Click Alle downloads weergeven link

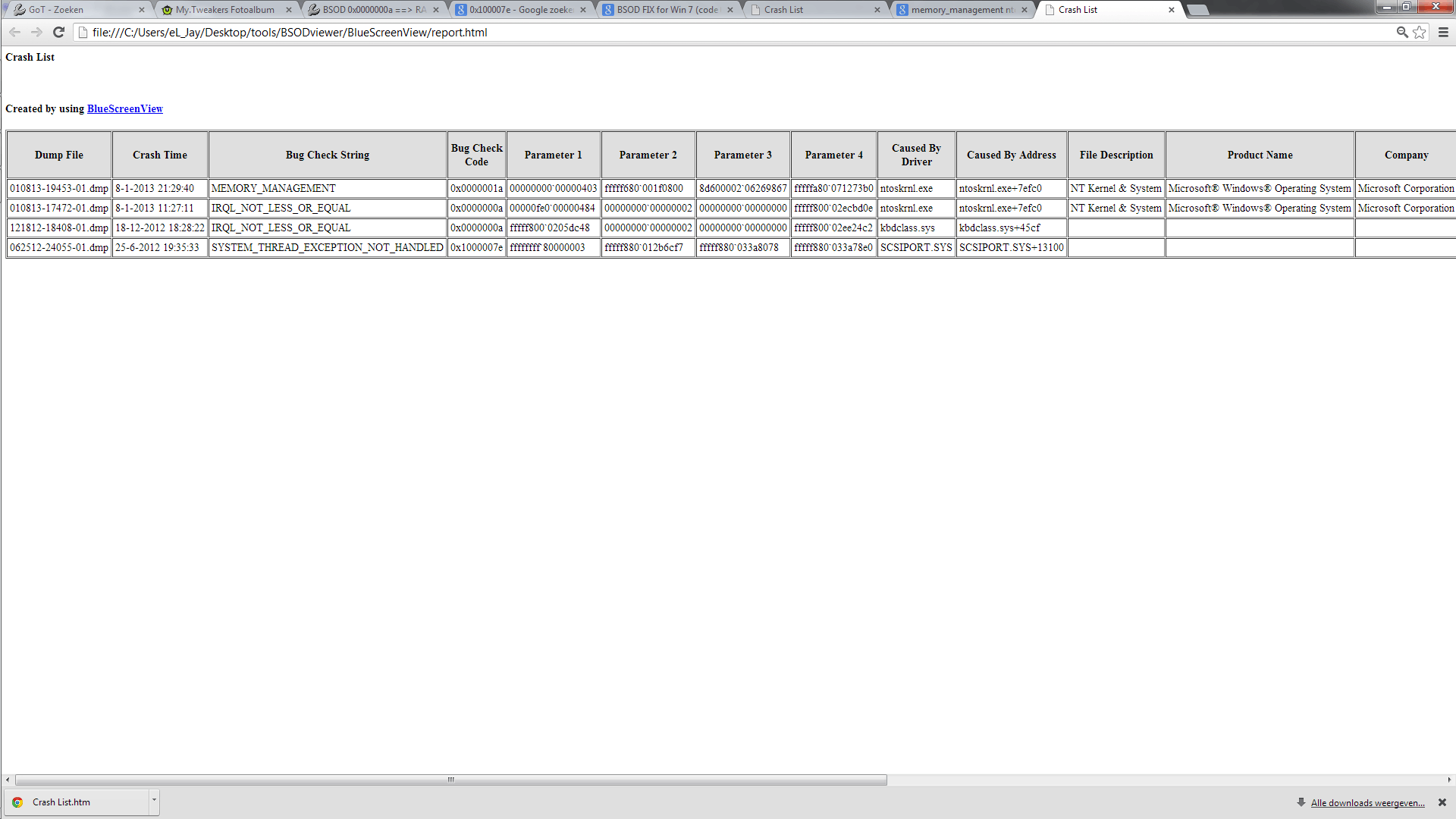(1367, 803)
